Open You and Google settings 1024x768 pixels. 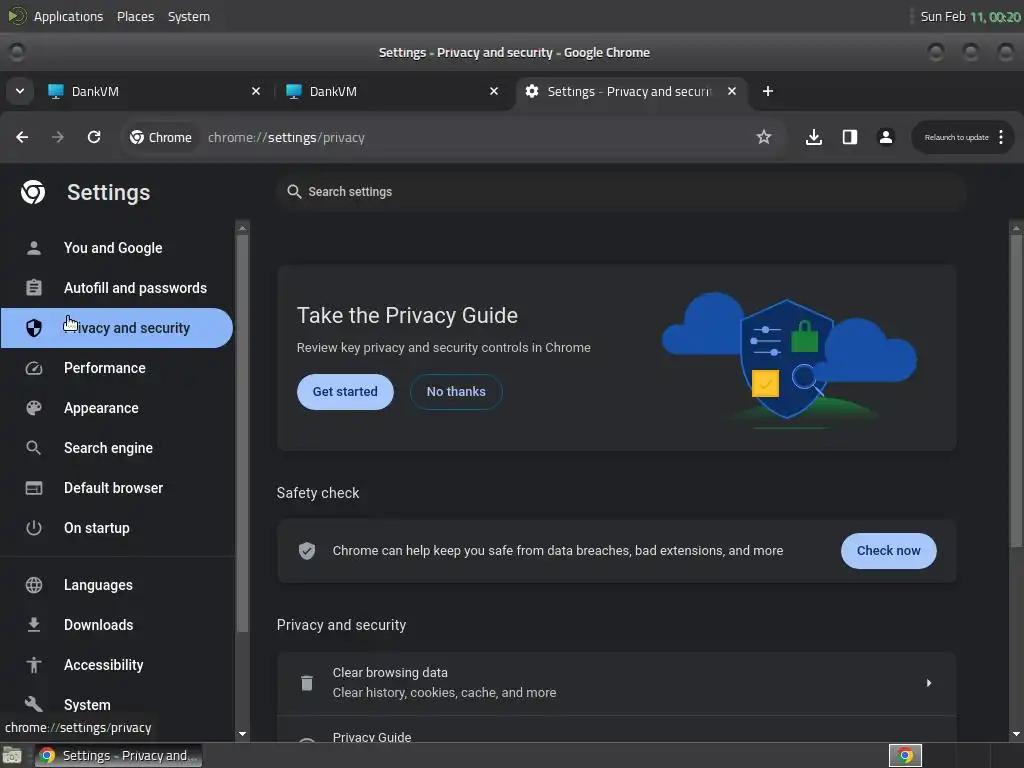pyautogui.click(x=116, y=248)
